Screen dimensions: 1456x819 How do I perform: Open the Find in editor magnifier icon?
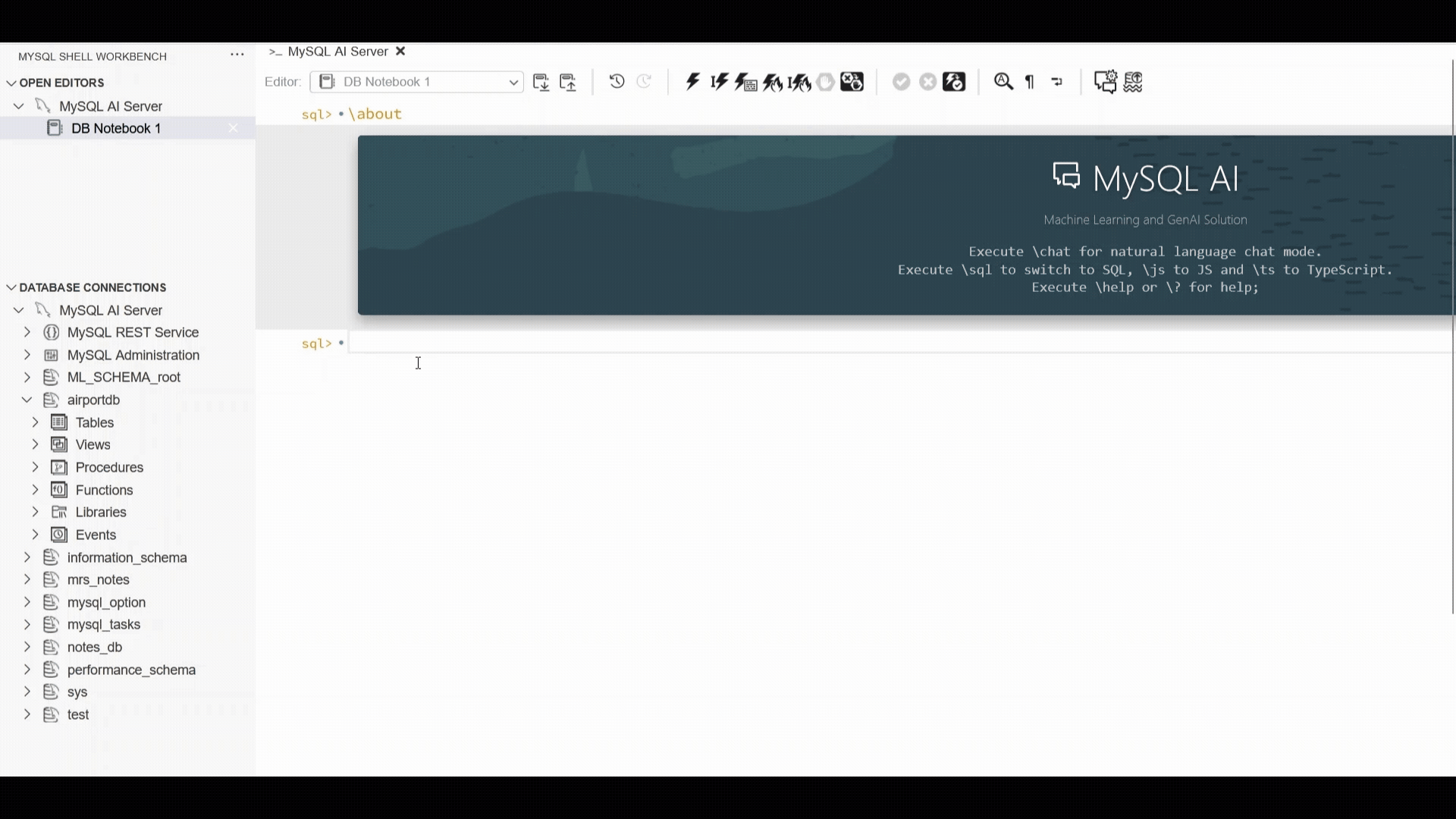[1003, 82]
